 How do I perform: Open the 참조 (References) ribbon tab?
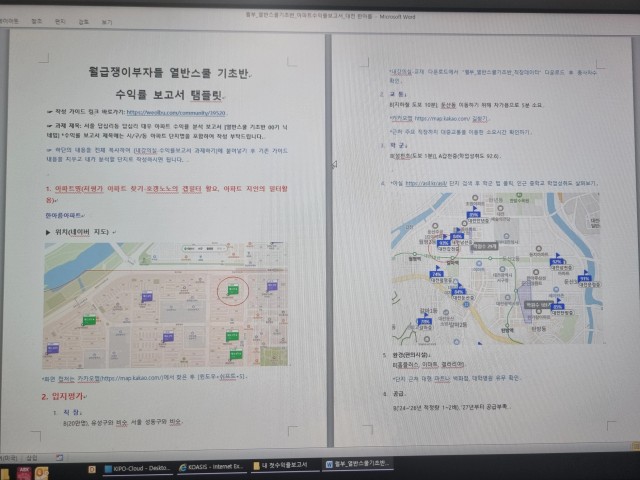tap(37, 21)
